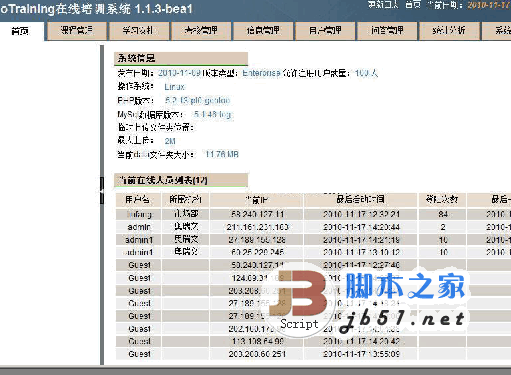This screenshot has width=511, height=375.
Task: Click the 最后活动时间 column header
Action: click(x=360, y=200)
